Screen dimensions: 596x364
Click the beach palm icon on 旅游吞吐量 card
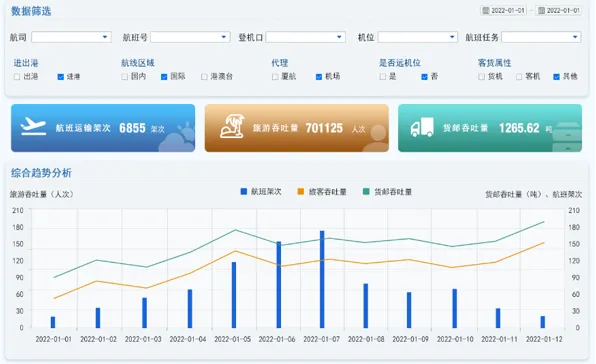pos(232,127)
